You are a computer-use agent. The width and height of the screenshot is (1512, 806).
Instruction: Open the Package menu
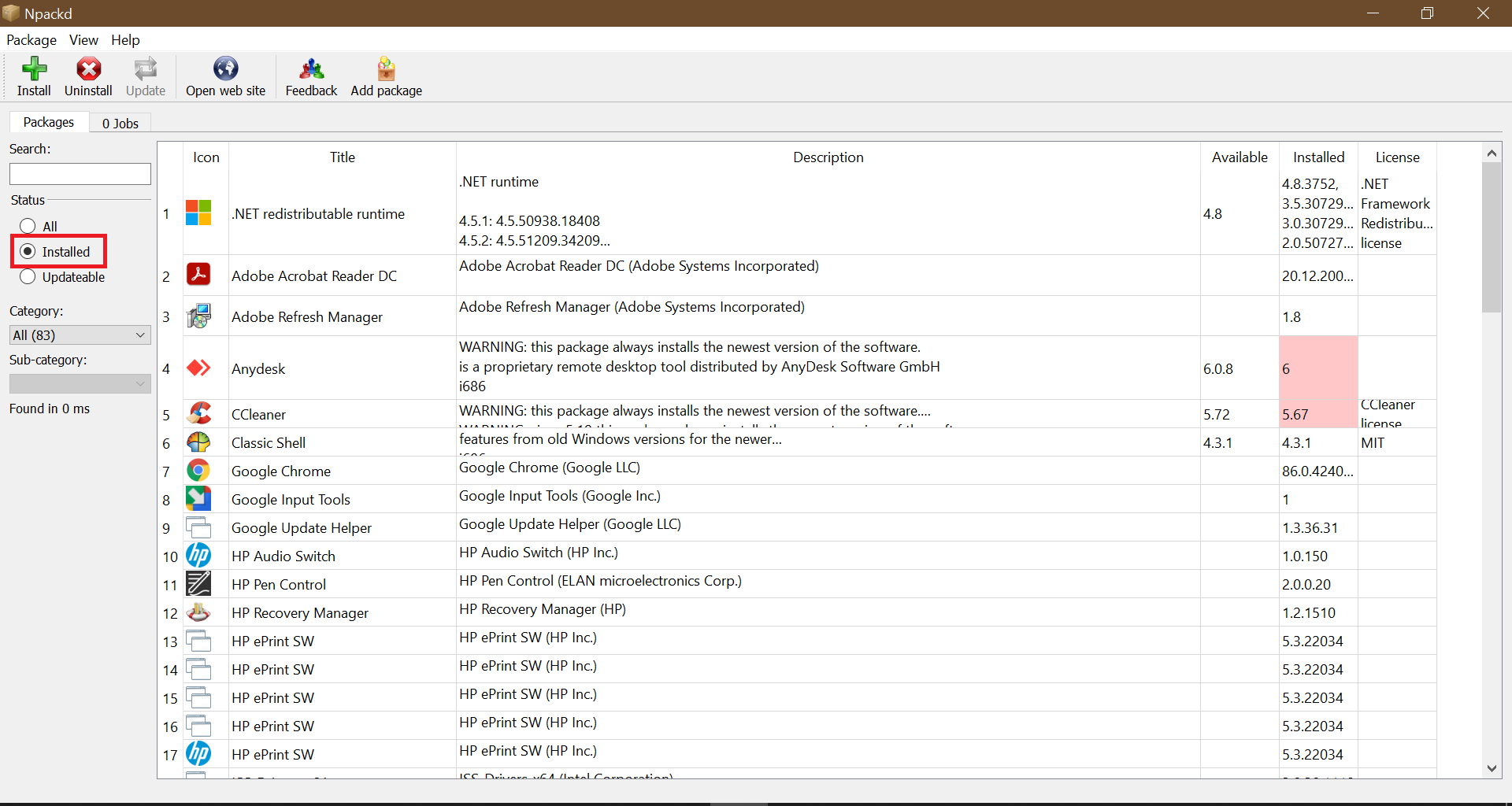click(x=31, y=39)
